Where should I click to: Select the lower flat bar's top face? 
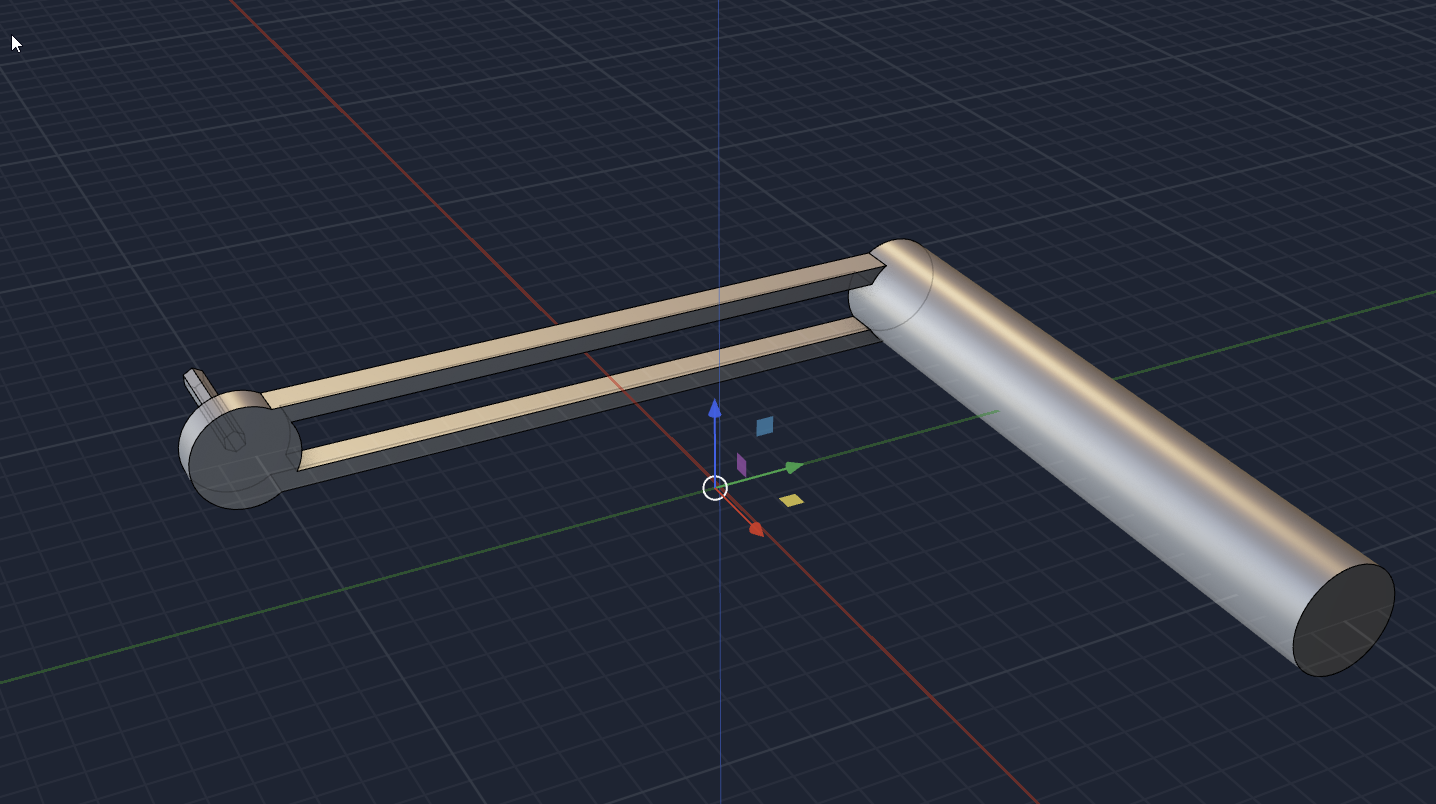[x=580, y=398]
